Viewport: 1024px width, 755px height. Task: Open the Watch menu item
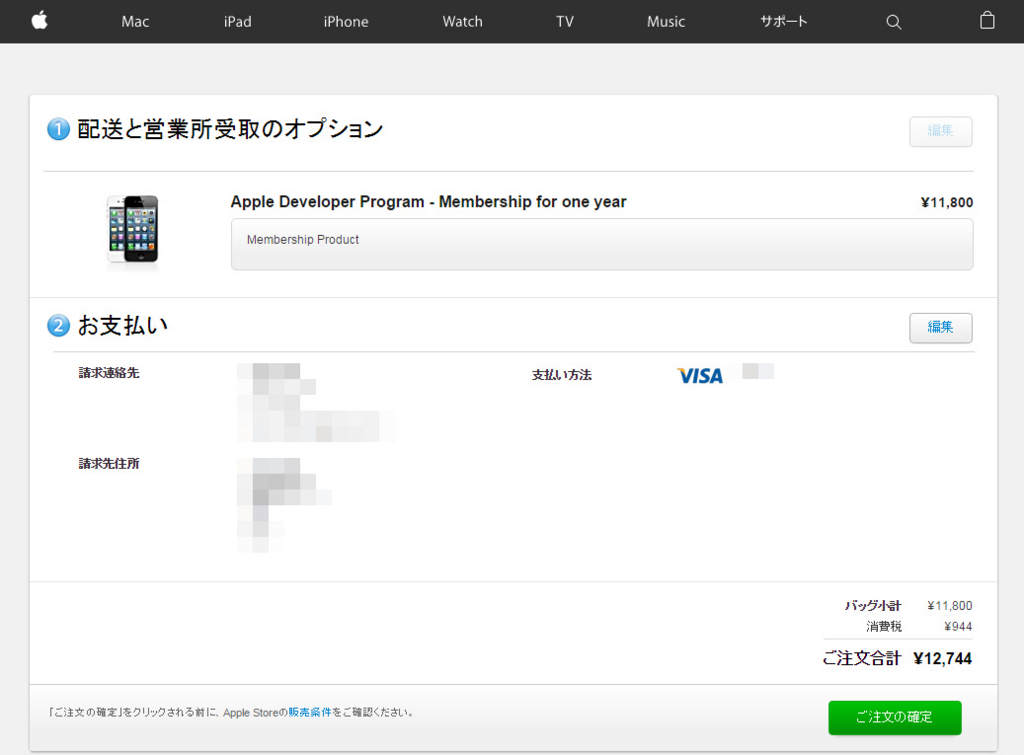[x=462, y=22]
